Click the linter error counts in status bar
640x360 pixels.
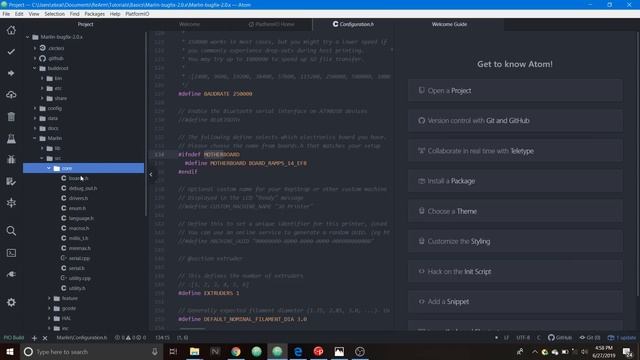tap(130, 338)
